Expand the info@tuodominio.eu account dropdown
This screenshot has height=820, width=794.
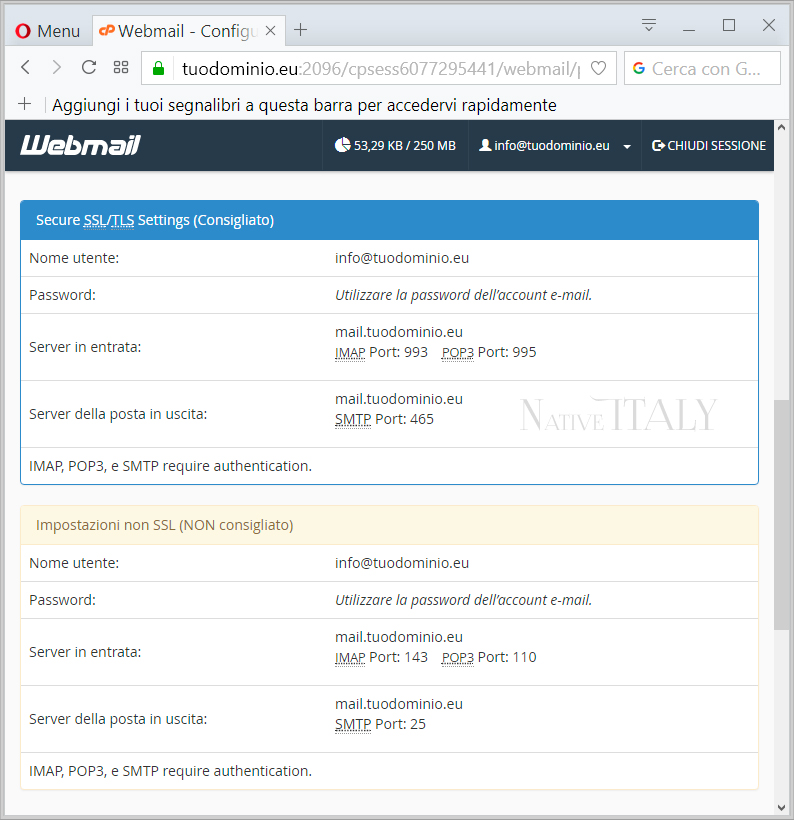click(555, 146)
